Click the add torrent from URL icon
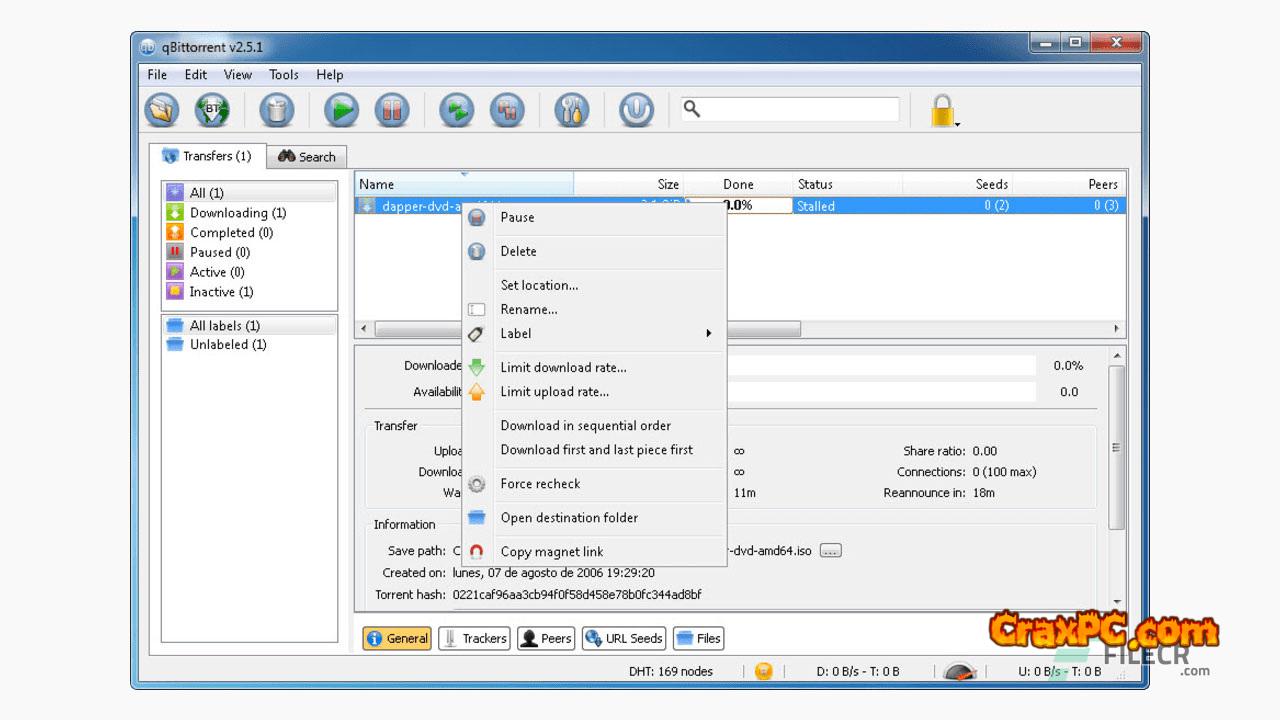 click(x=212, y=110)
